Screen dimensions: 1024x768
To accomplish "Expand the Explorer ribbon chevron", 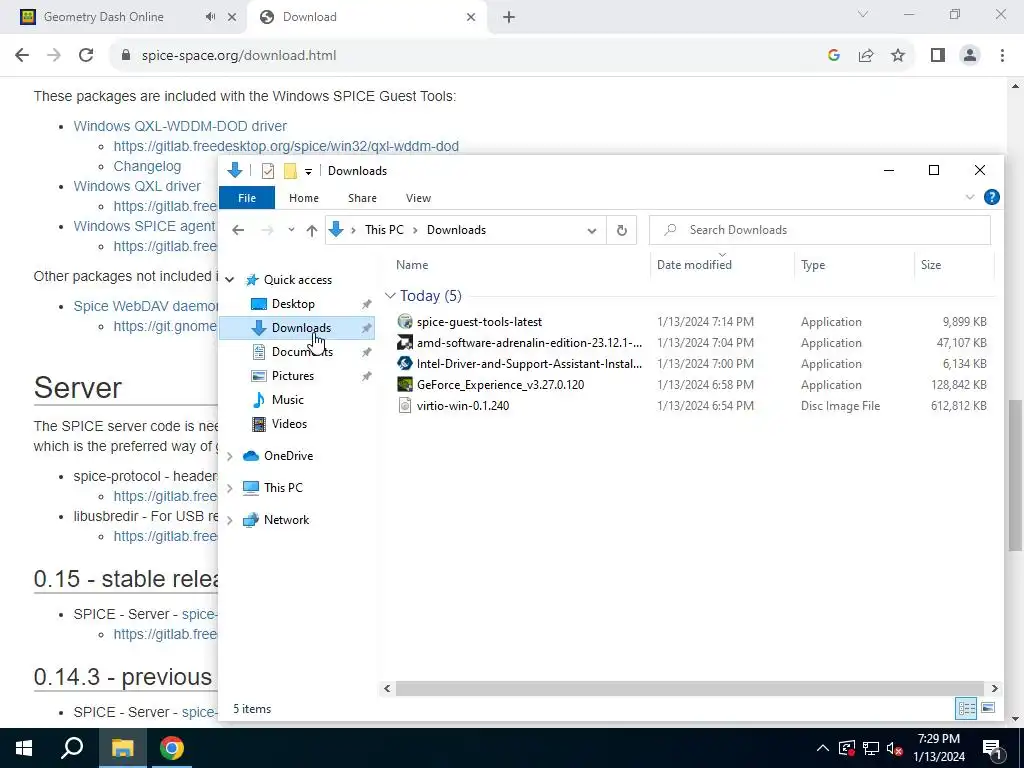I will [970, 197].
